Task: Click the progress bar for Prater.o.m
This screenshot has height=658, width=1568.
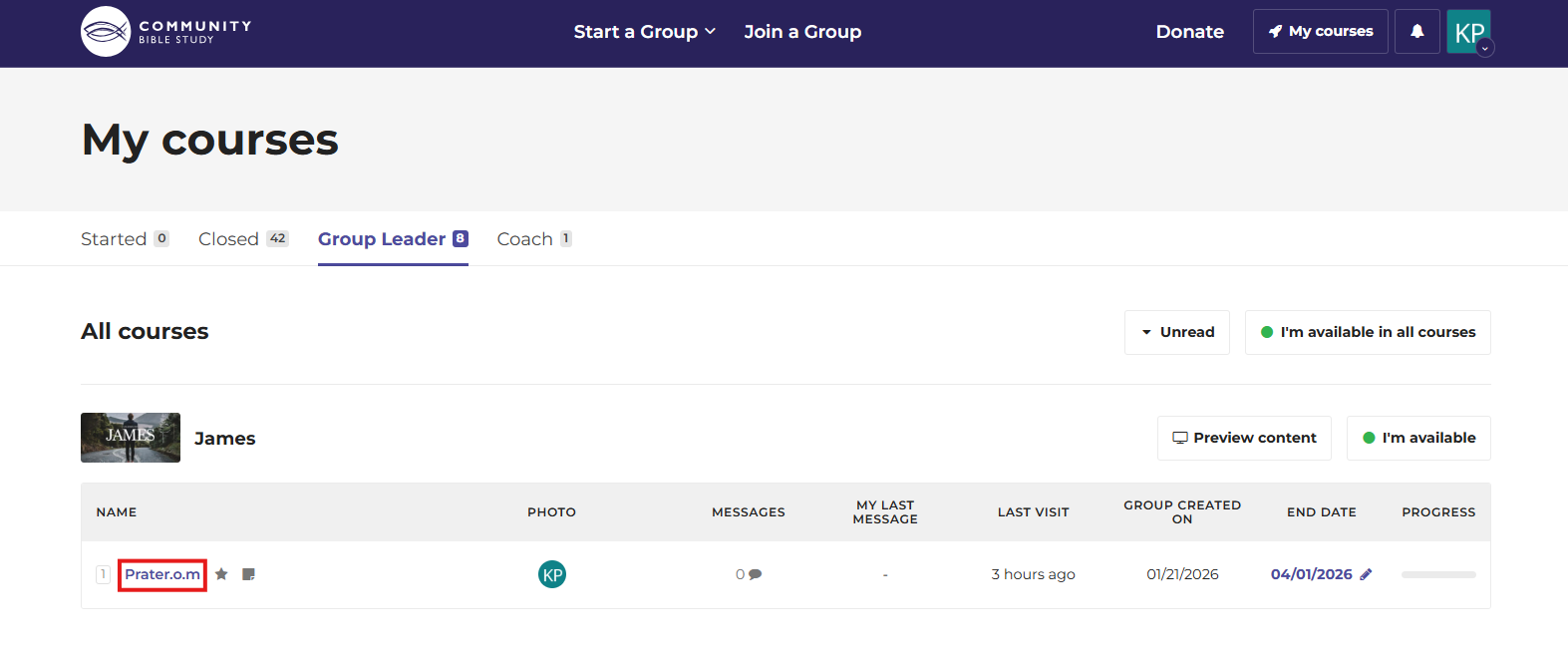Action: (x=1437, y=574)
